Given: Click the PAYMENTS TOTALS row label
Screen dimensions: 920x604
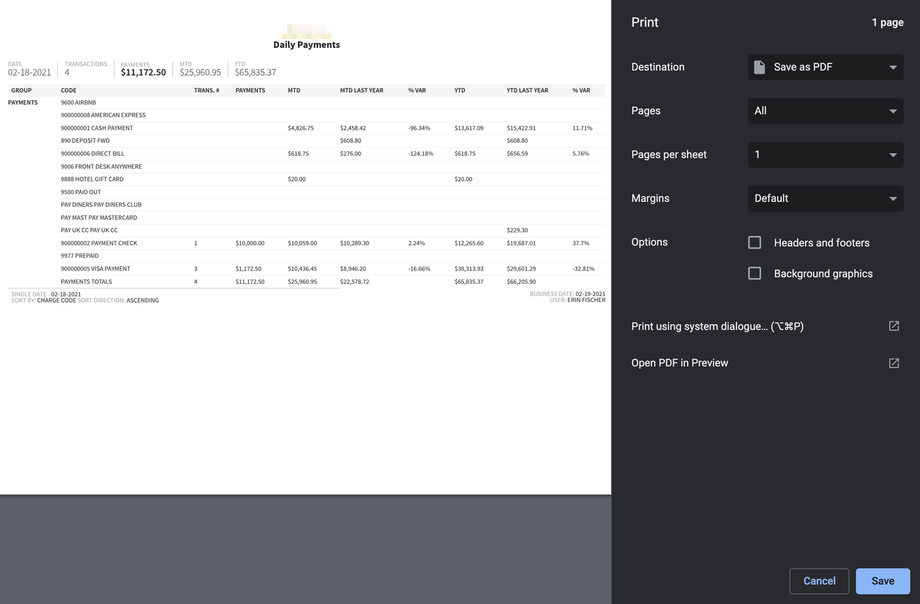Looking at the screenshot, I should (86, 282).
